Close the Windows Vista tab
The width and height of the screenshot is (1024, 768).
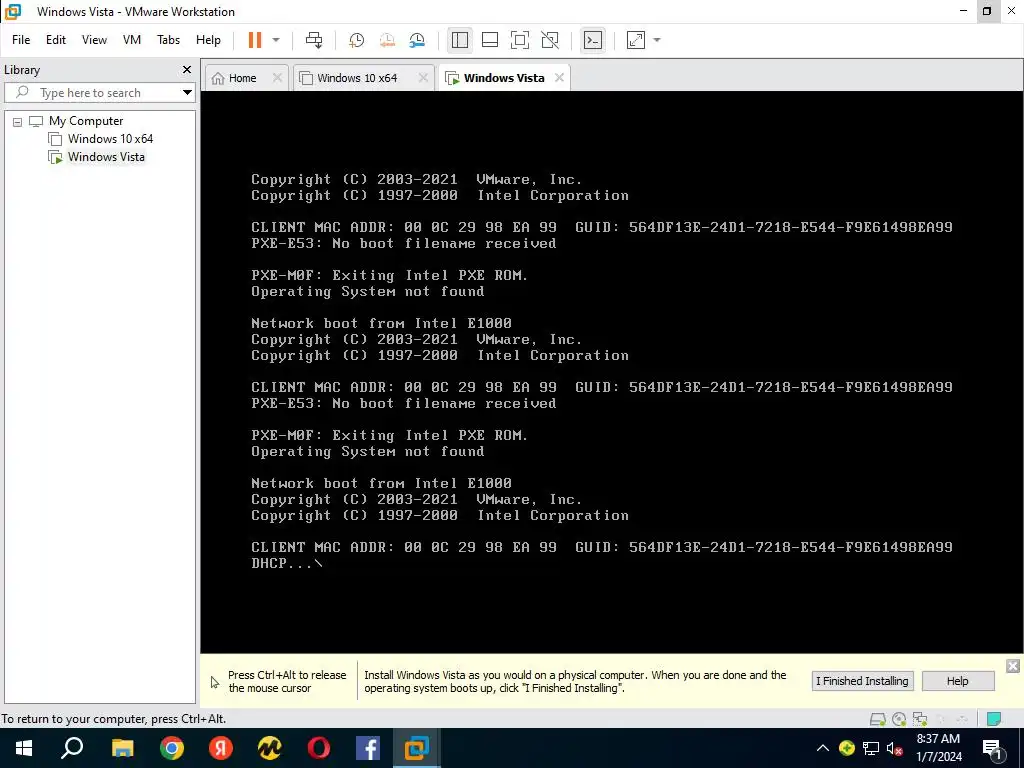[x=559, y=78]
